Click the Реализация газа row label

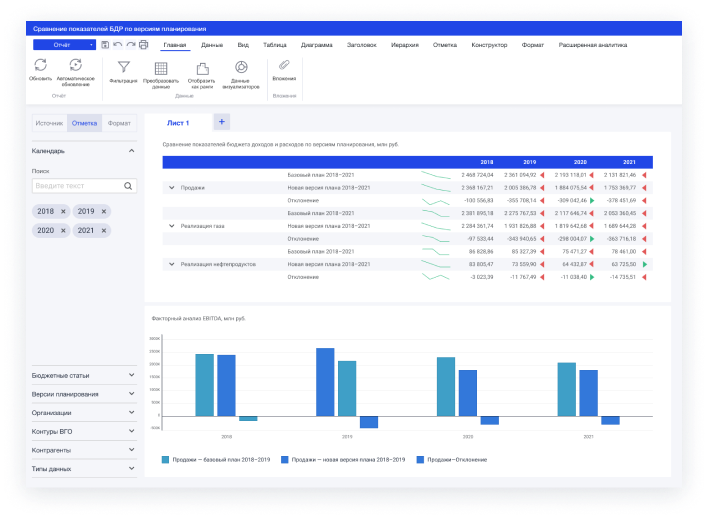(202, 226)
